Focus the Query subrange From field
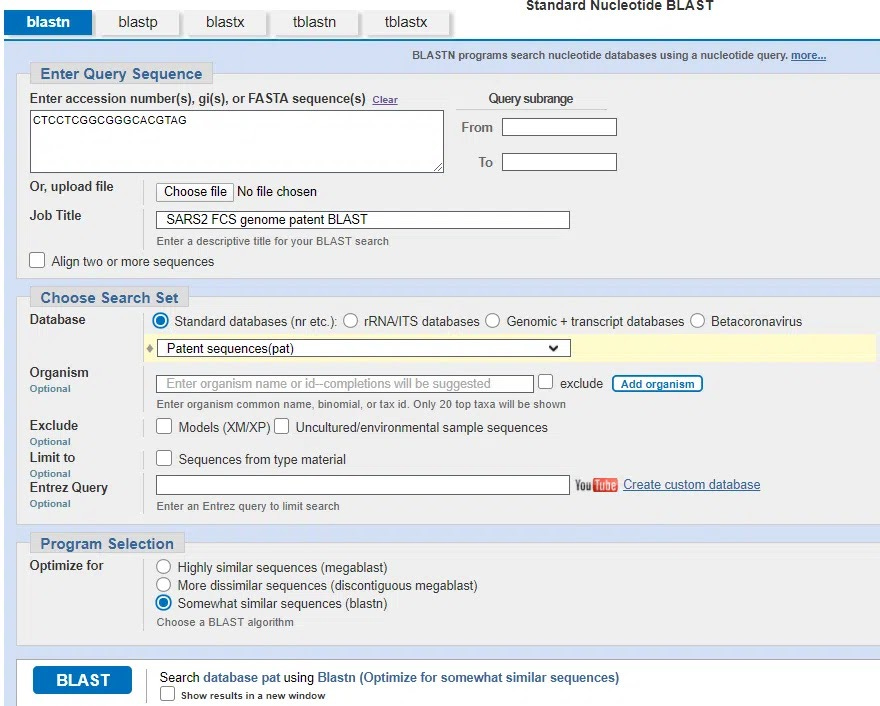880x706 pixels. [x=559, y=127]
